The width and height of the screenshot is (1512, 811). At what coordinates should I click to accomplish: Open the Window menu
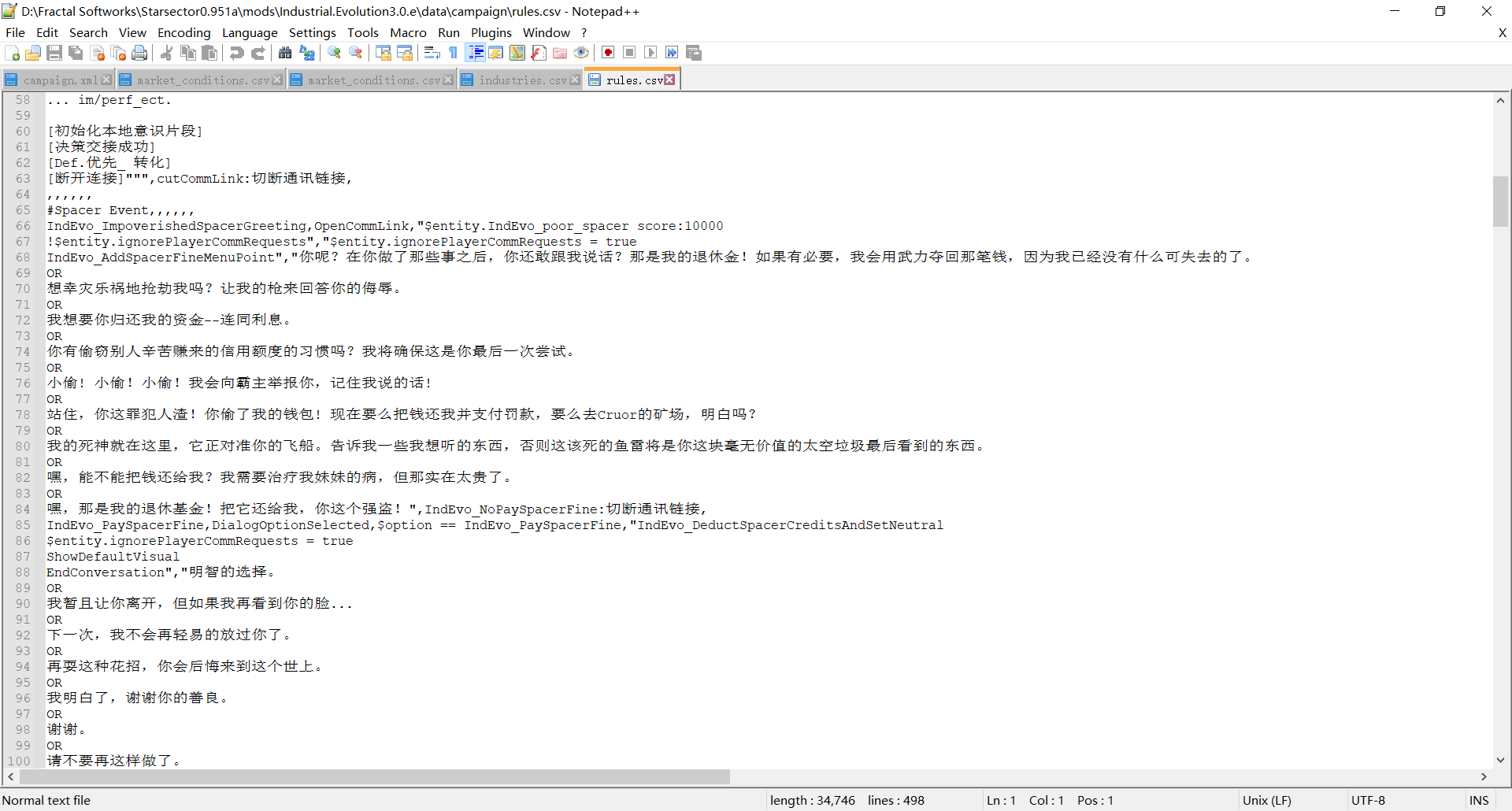pyautogui.click(x=547, y=32)
